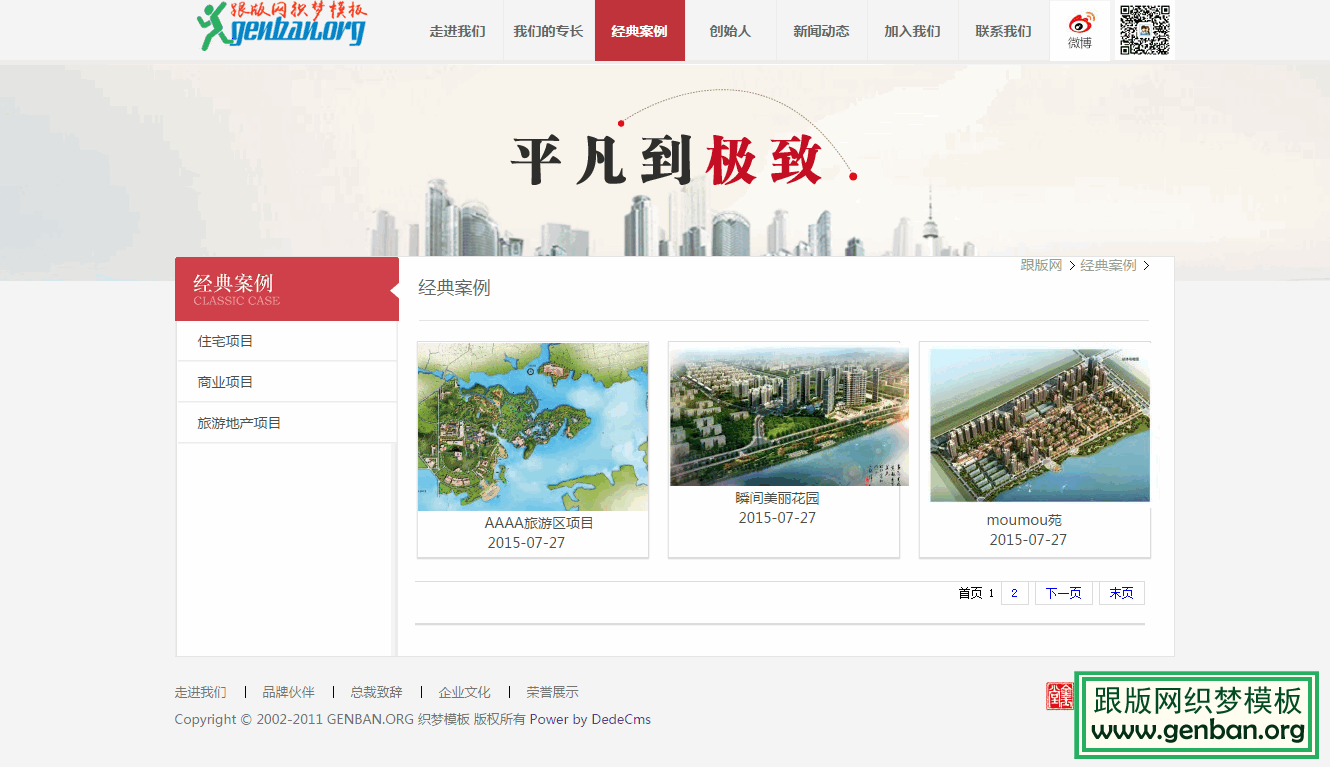Open the AAAA旅游区项目 map thumbnail

tap(533, 427)
